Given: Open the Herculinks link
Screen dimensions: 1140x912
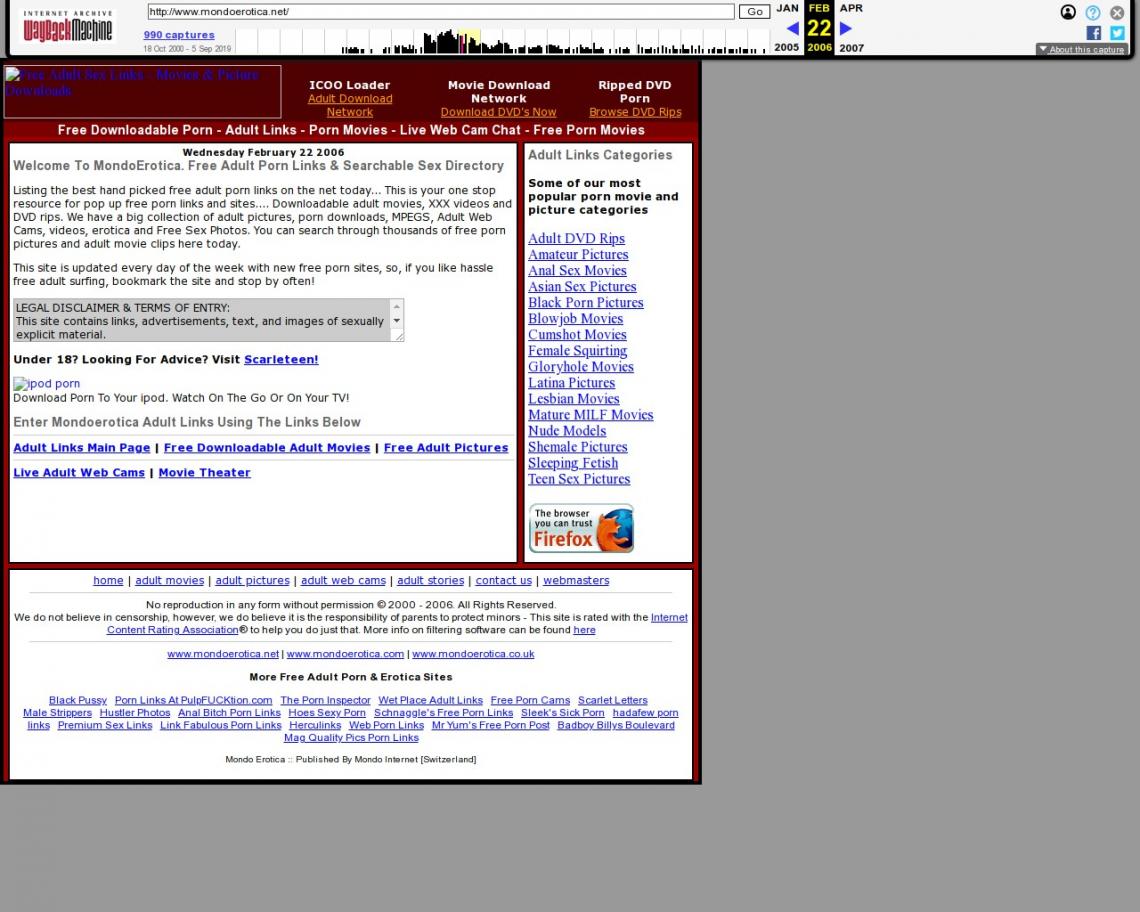Looking at the screenshot, I should click(315, 725).
